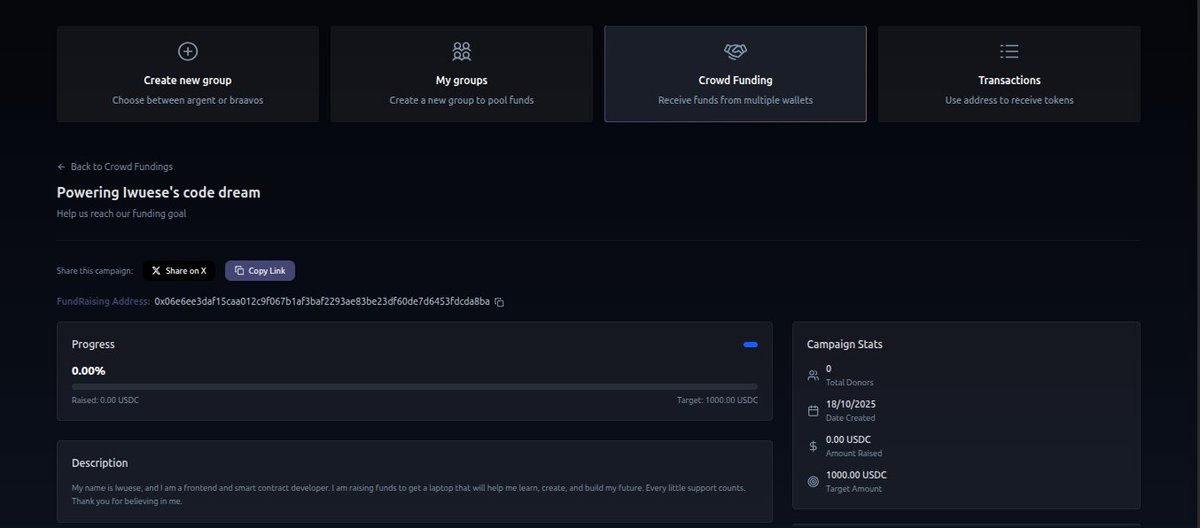1200x528 pixels.
Task: Click the 18/10/2025 date value
Action: pos(851,404)
